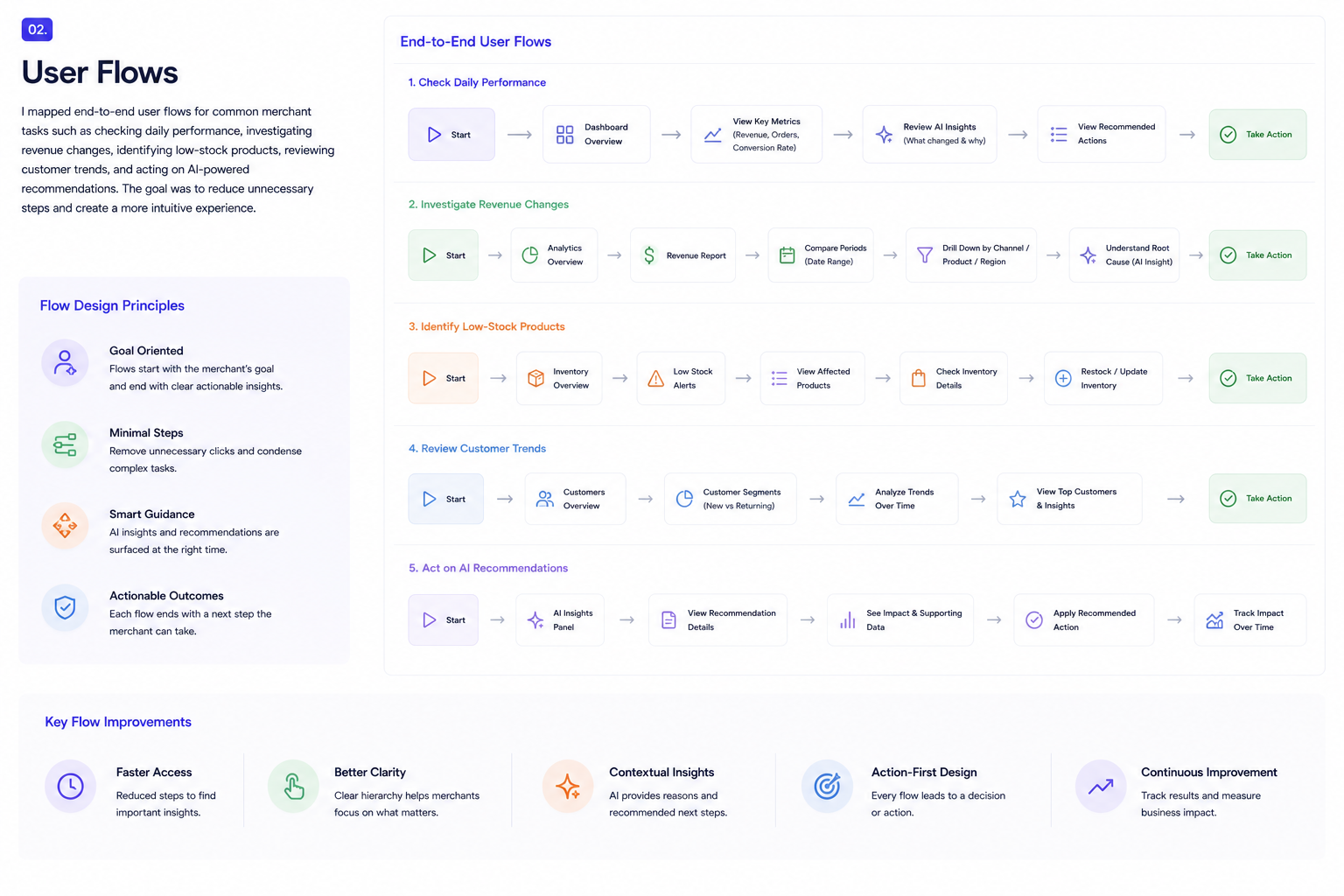Click the Goal Oriented principle title
The width and height of the screenshot is (1344, 896).
[x=146, y=351]
